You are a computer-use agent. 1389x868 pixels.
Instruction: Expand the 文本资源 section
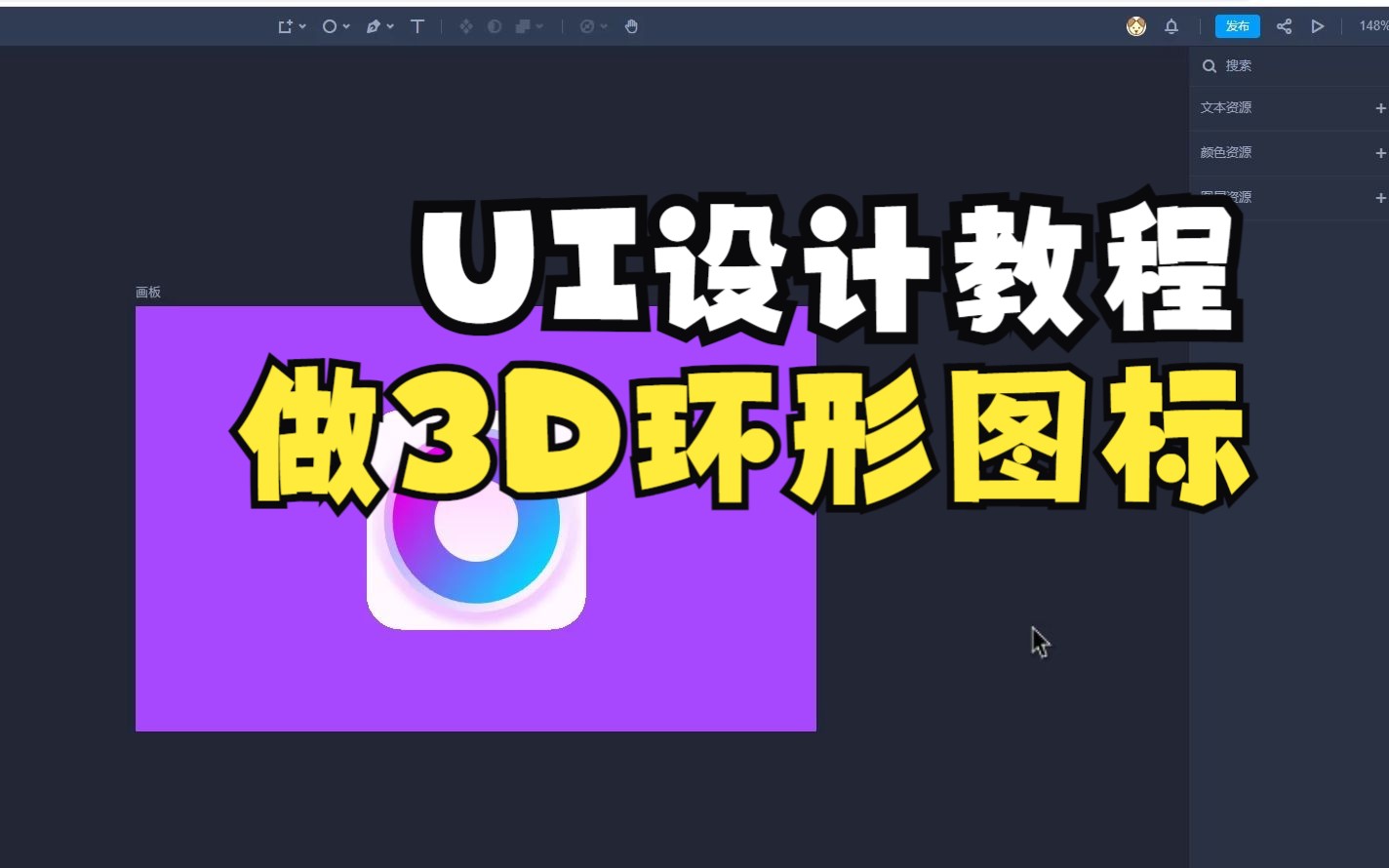click(x=1381, y=108)
